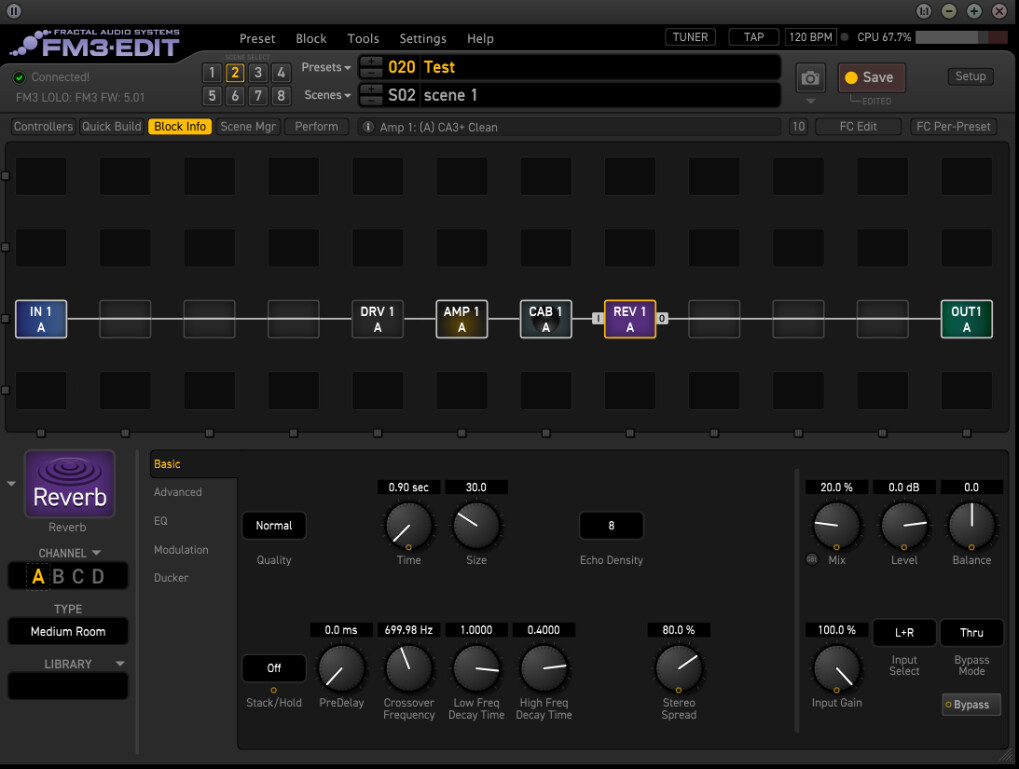Click the purple Reverb block image
Screen dimensions: 1019x769
70,484
